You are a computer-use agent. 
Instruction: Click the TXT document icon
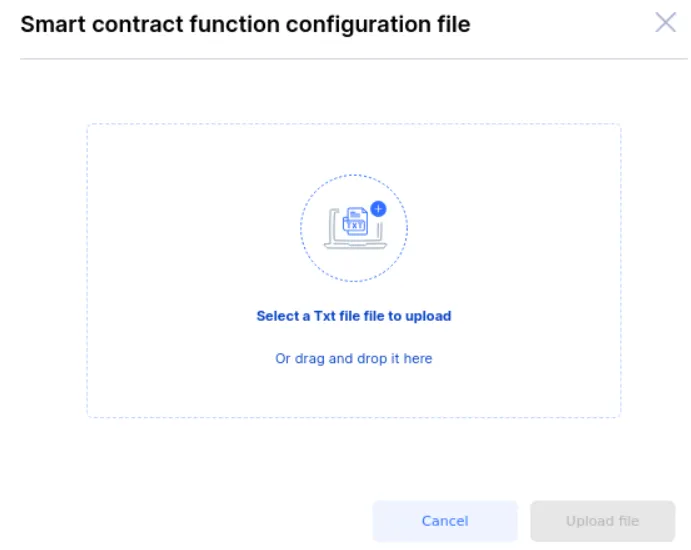[355, 221]
